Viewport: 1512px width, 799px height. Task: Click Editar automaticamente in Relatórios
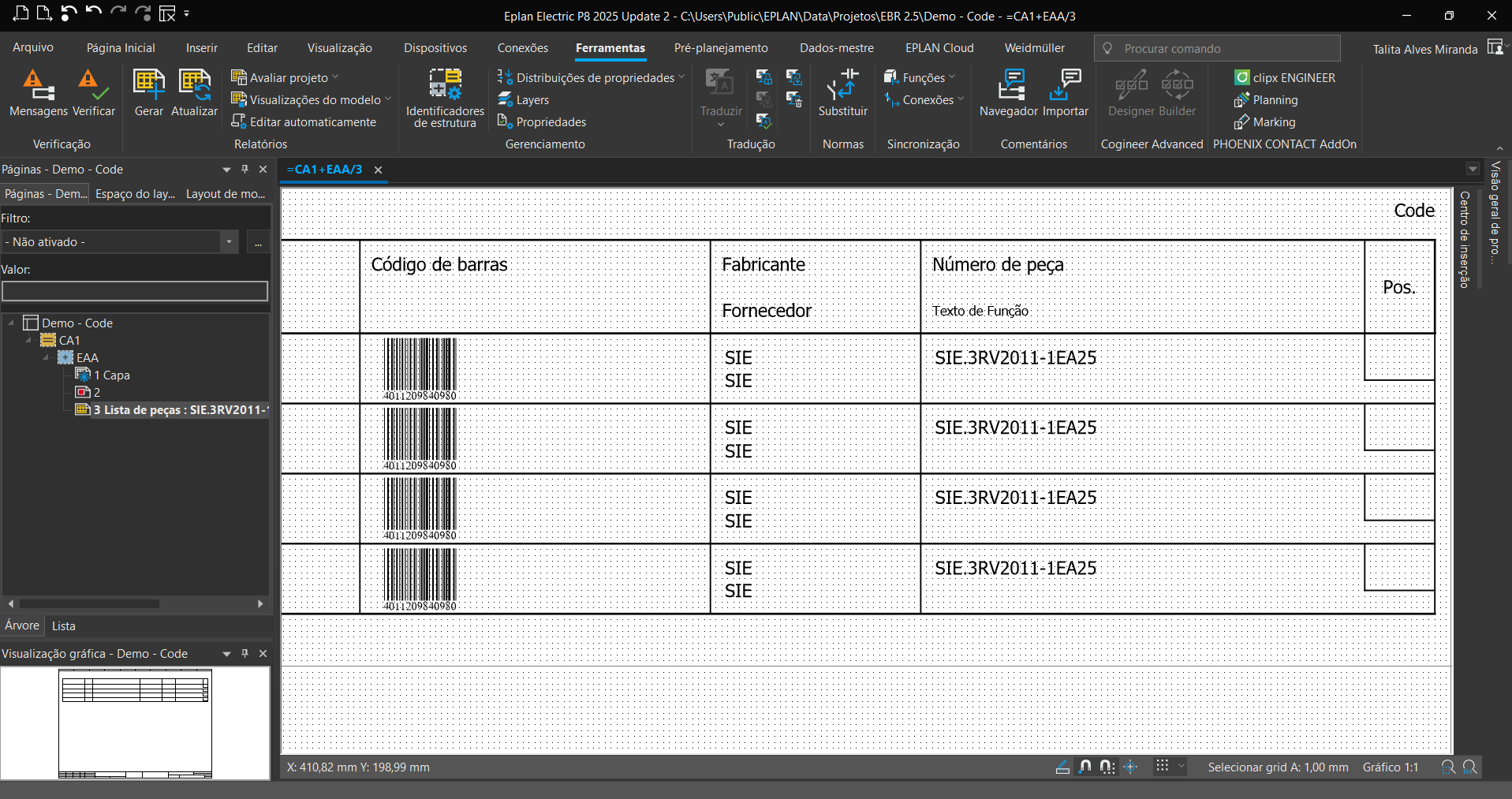click(304, 122)
